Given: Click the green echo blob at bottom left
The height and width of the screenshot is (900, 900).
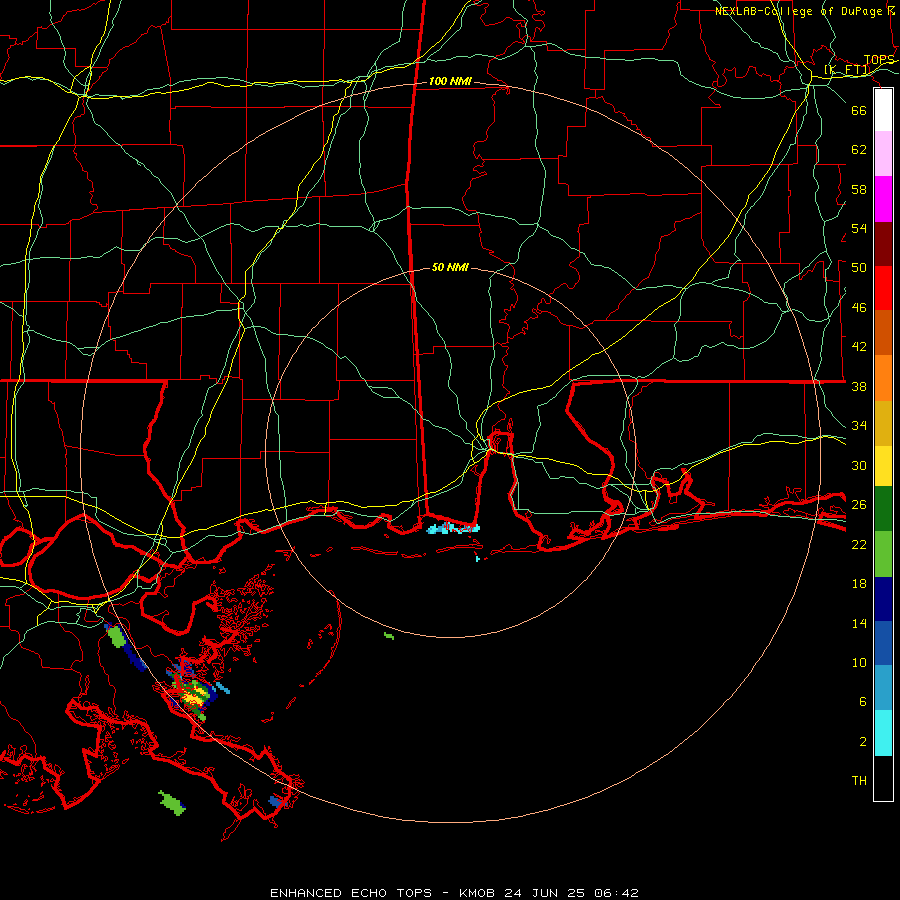Looking at the screenshot, I should [172, 802].
